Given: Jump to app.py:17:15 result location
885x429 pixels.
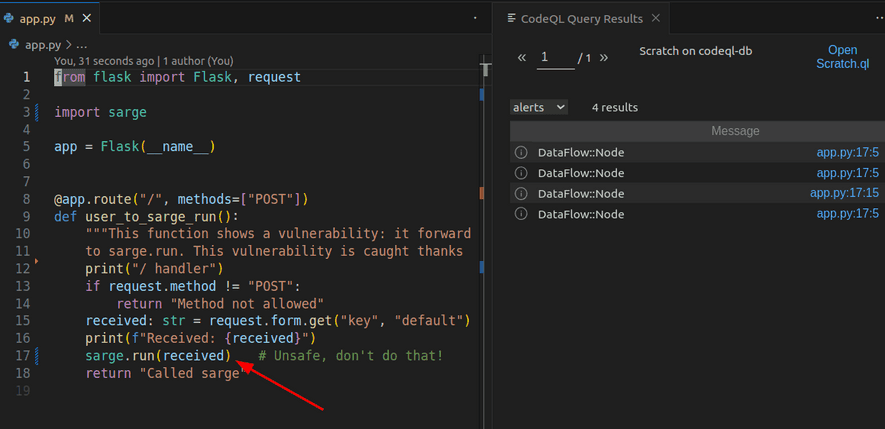Looking at the screenshot, I should tap(843, 194).
